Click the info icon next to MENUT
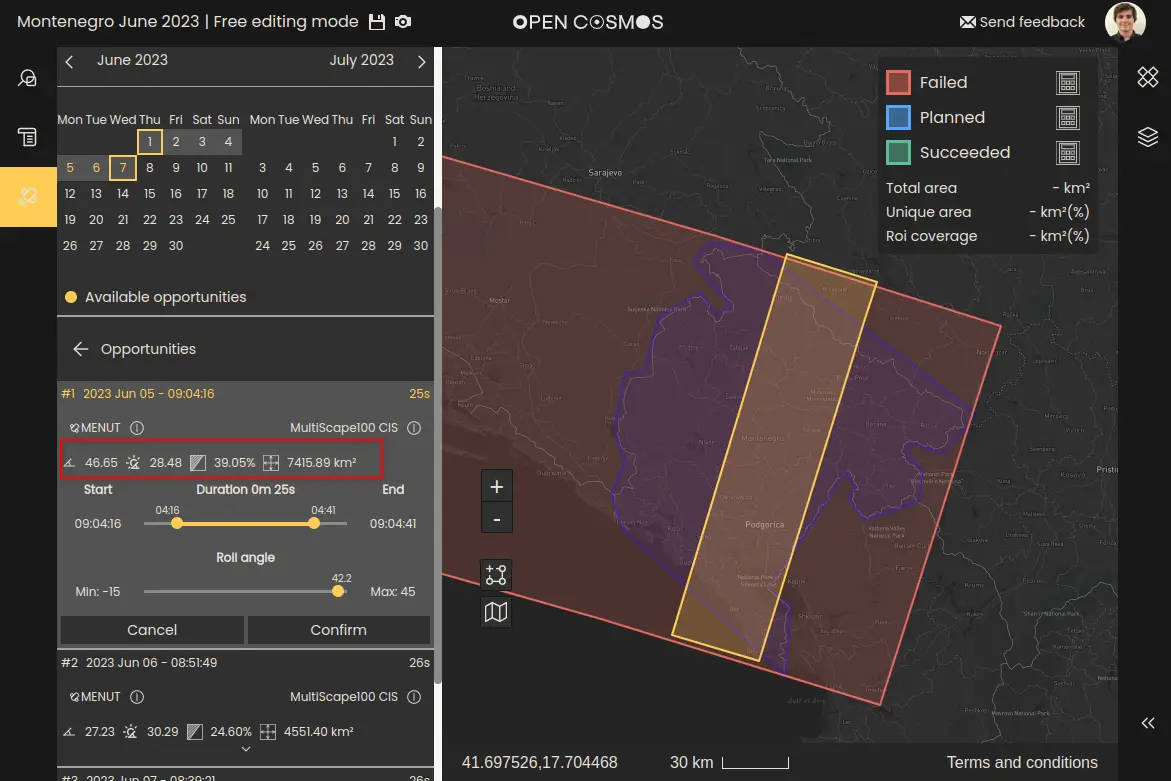 [x=137, y=428]
